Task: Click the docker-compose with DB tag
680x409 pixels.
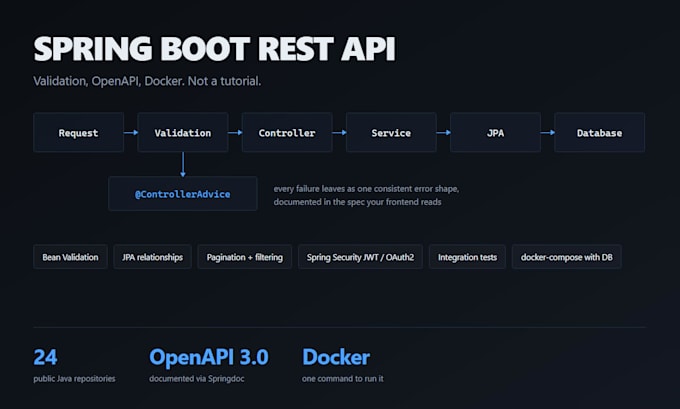Action: tap(567, 257)
